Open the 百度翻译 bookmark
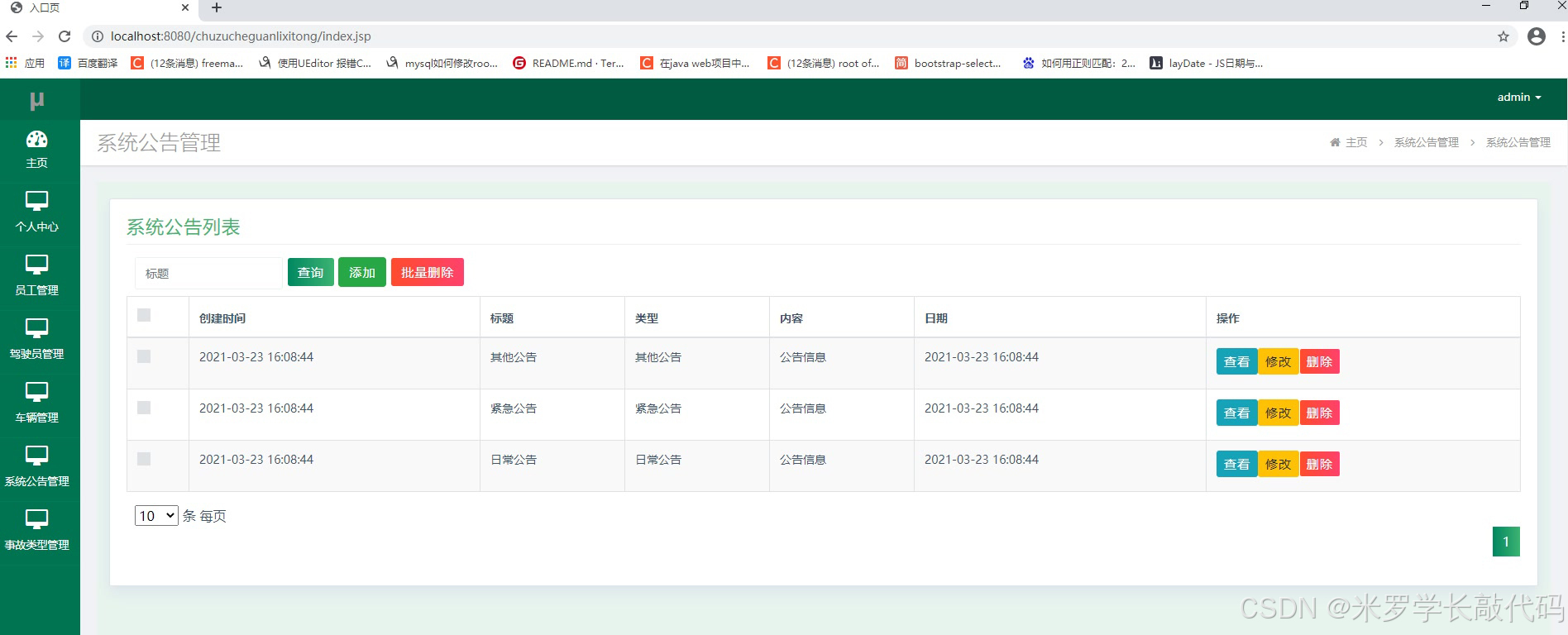1568x635 pixels. [88, 63]
